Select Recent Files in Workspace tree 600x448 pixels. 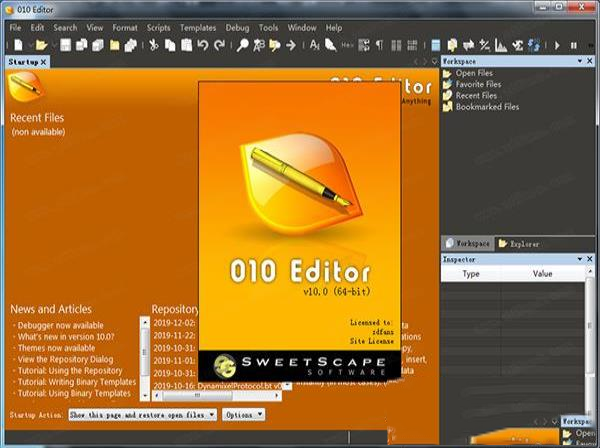coord(476,96)
